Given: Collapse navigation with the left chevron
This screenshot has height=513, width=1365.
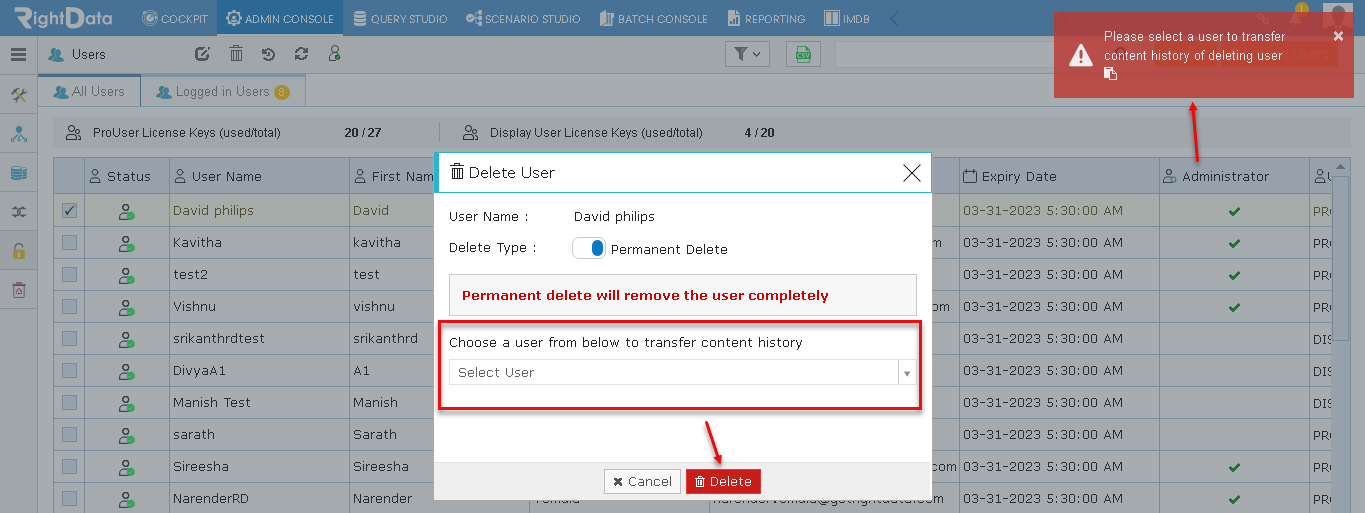Looking at the screenshot, I should tap(894, 18).
